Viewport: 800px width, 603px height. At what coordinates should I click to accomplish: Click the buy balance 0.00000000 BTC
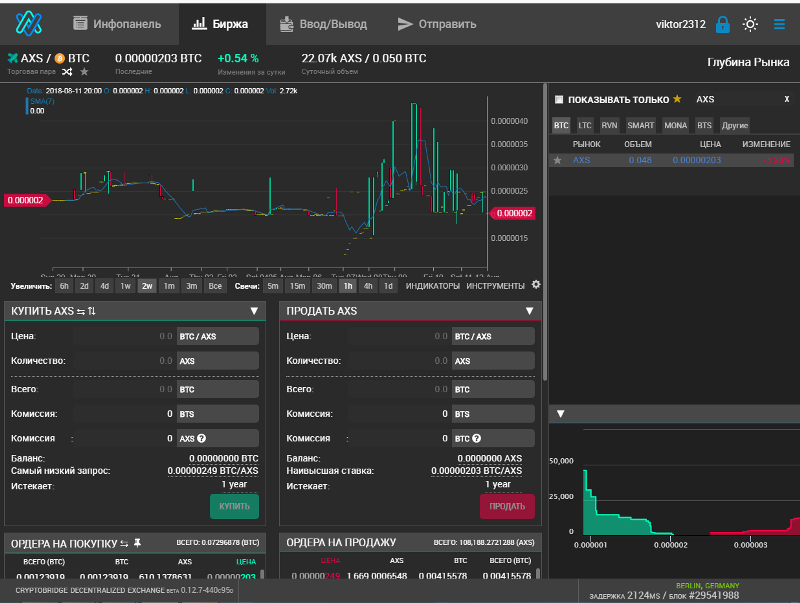pos(223,458)
